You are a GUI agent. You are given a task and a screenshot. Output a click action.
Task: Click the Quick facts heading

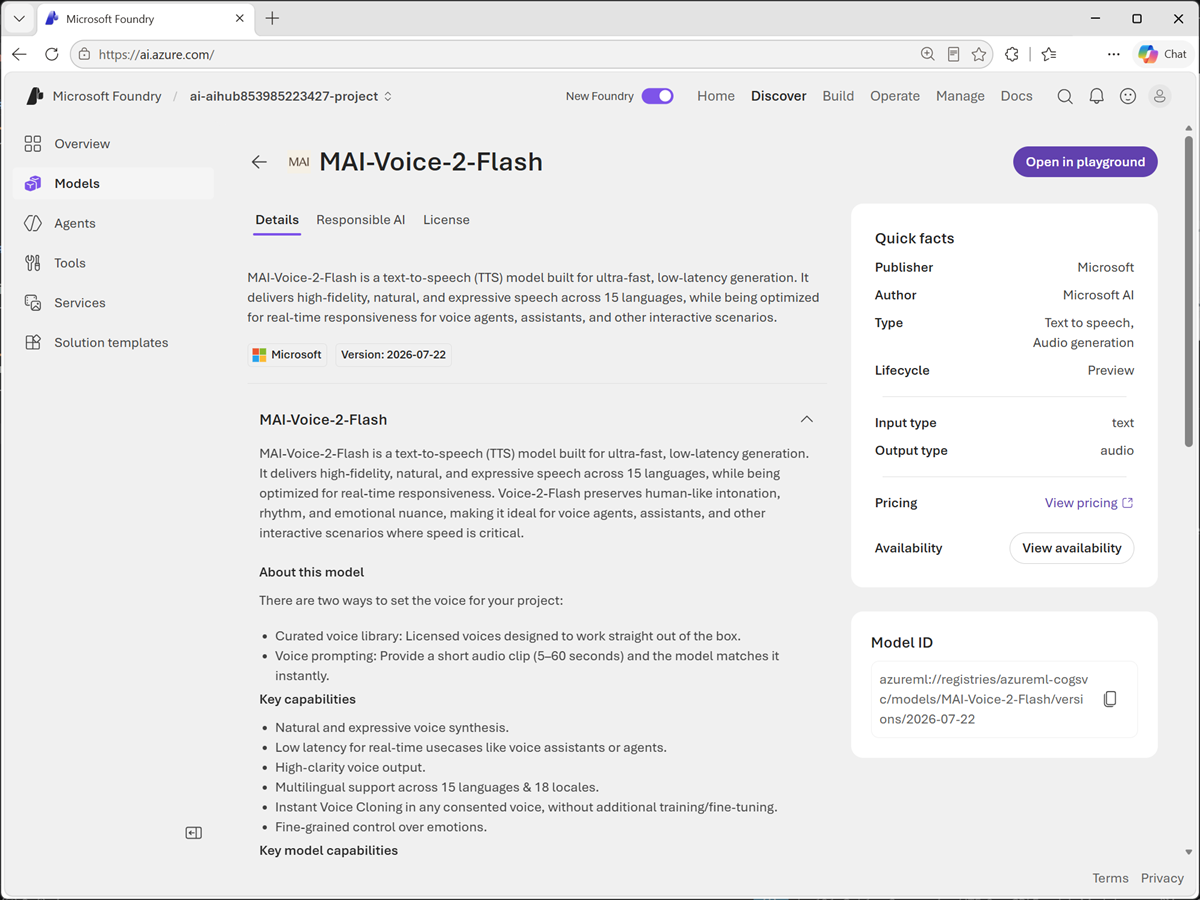click(x=914, y=238)
